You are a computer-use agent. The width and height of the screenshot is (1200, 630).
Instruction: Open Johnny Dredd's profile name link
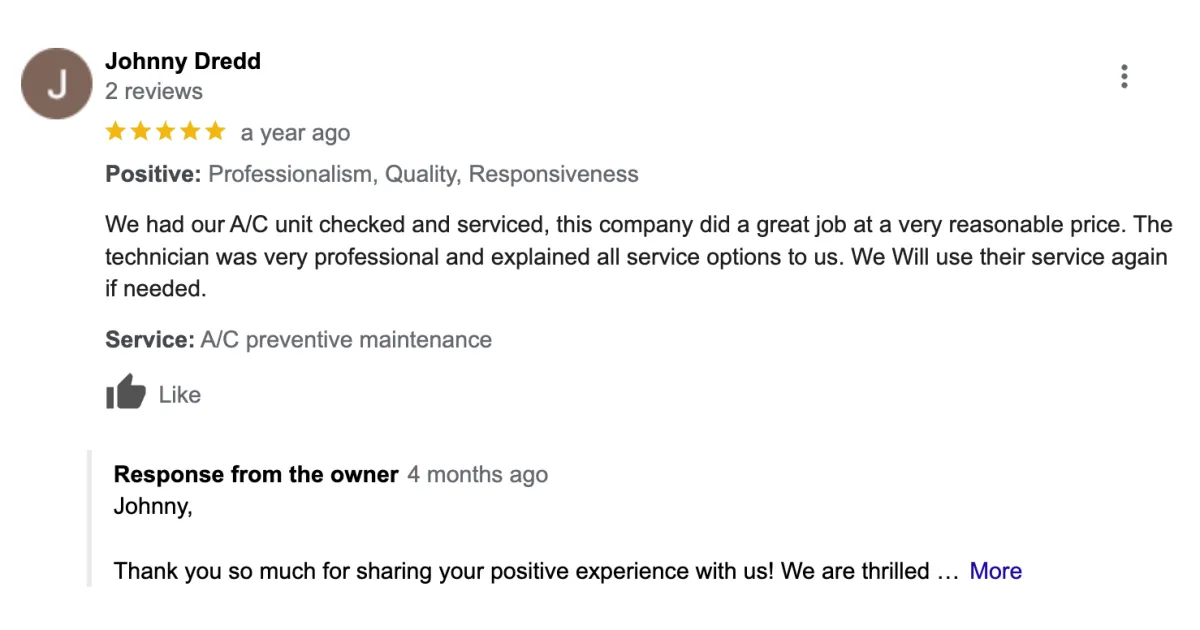[x=183, y=61]
